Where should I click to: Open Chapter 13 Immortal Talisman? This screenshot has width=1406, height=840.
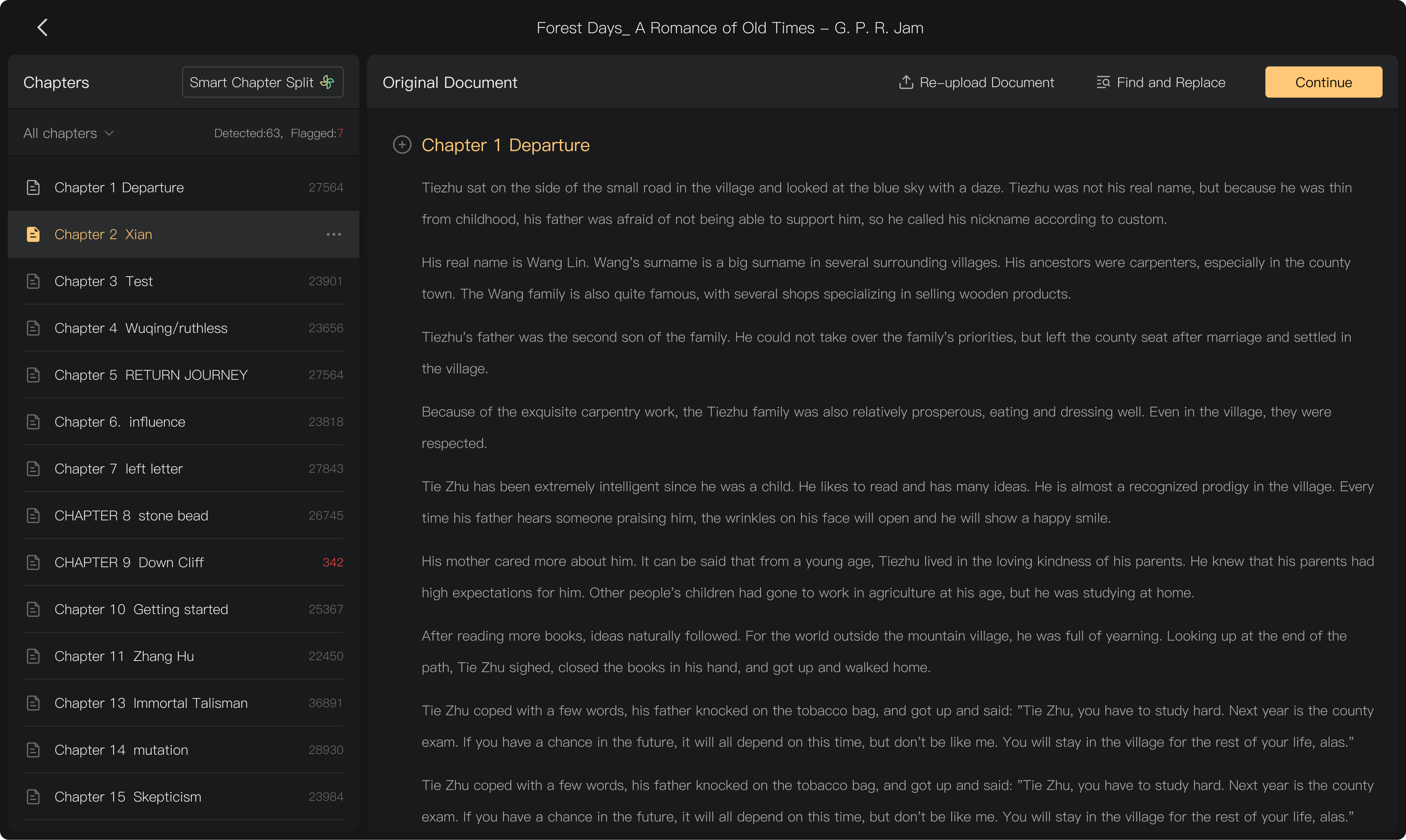[183, 703]
